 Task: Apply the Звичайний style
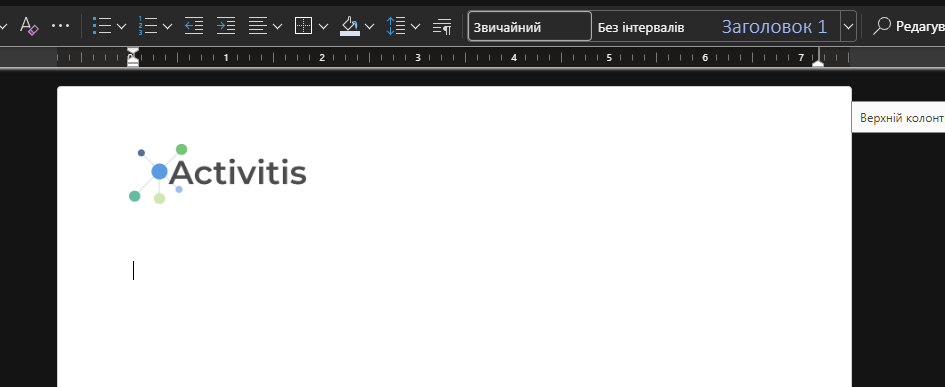click(530, 27)
